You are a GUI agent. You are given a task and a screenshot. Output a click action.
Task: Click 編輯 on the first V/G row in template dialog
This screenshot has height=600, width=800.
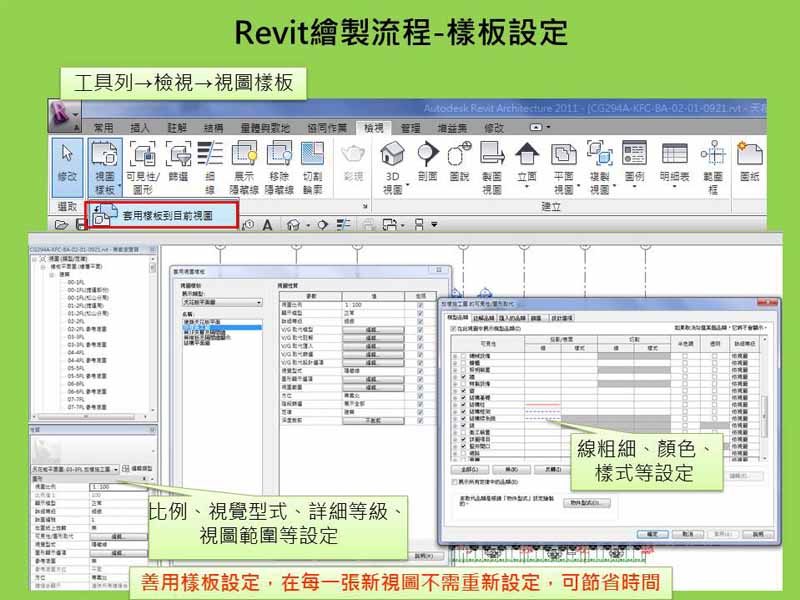coord(373,330)
